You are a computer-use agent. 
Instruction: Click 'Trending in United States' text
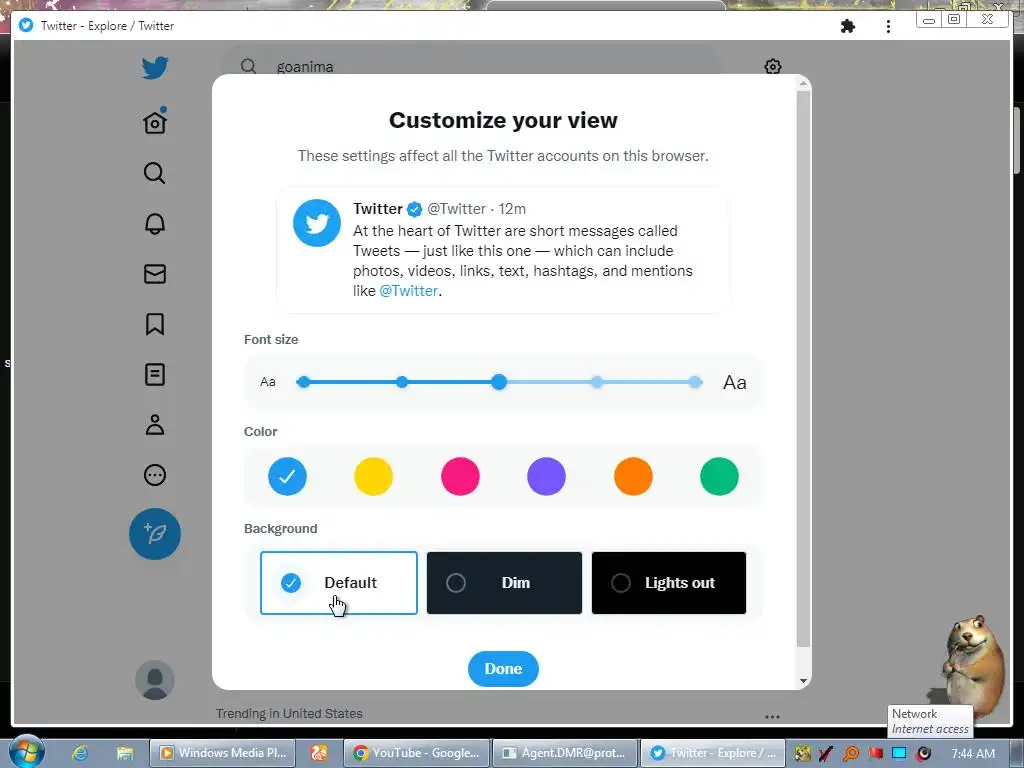tap(289, 714)
